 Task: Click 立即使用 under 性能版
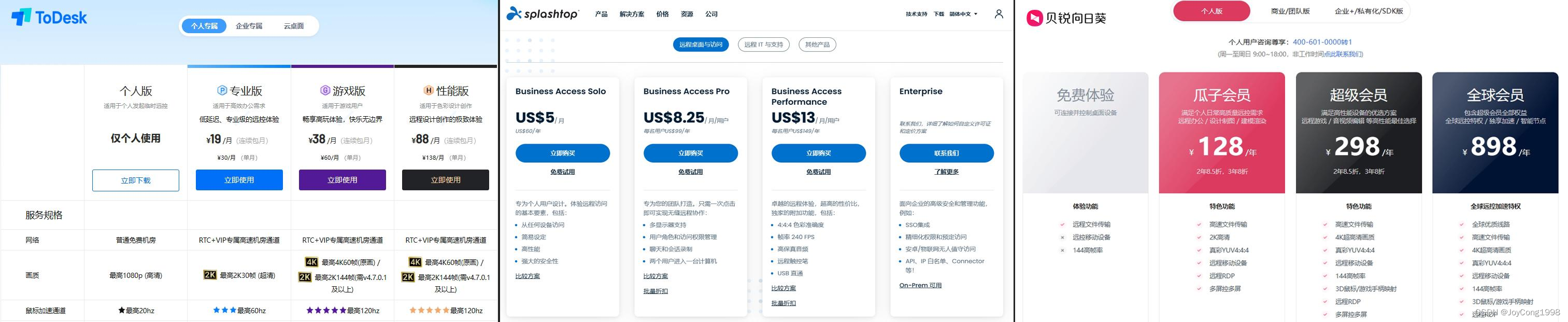pyautogui.click(x=446, y=180)
